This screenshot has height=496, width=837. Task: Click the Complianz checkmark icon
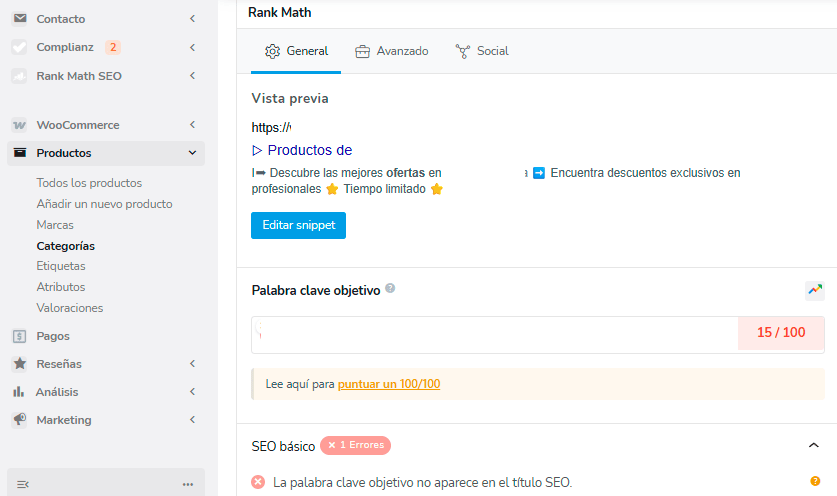point(20,47)
